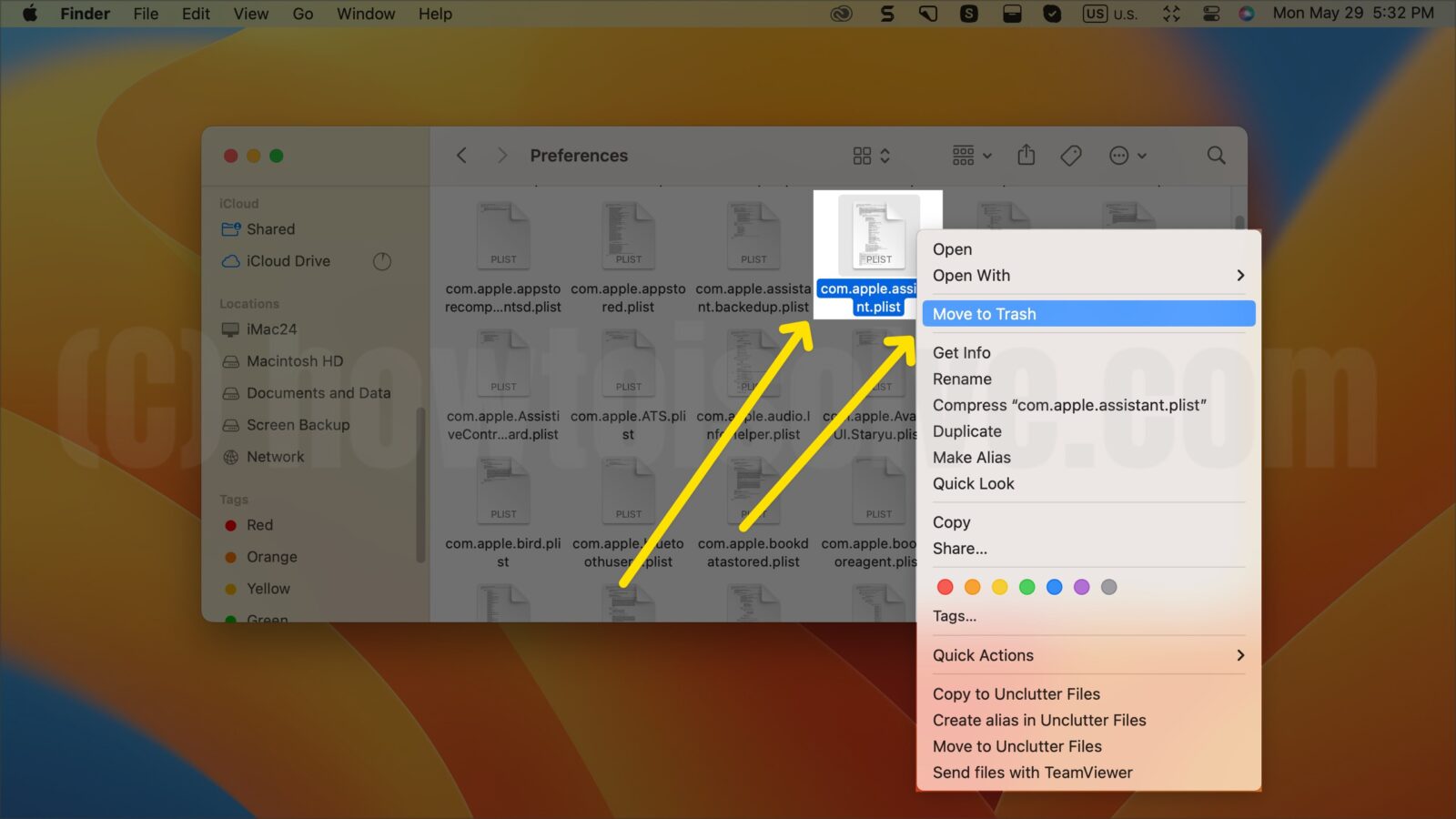Open Control Center in the menu bar

tap(1211, 14)
